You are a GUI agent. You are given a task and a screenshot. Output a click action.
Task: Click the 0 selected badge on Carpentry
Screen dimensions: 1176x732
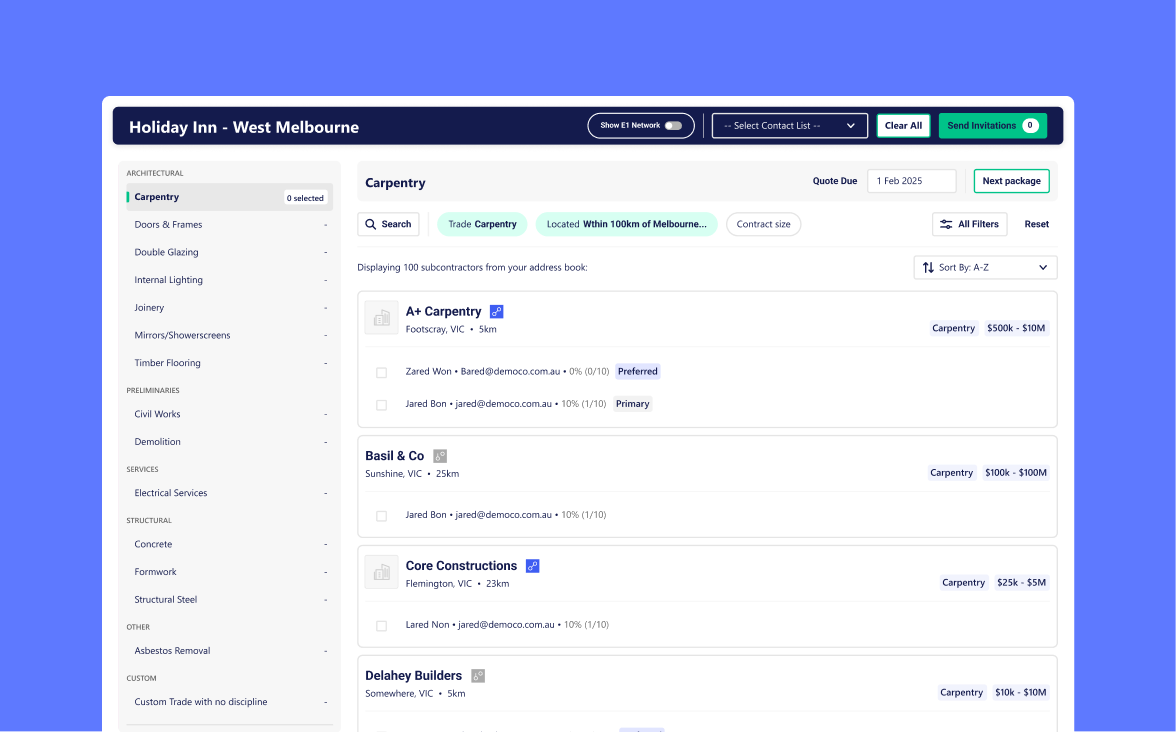coord(305,198)
